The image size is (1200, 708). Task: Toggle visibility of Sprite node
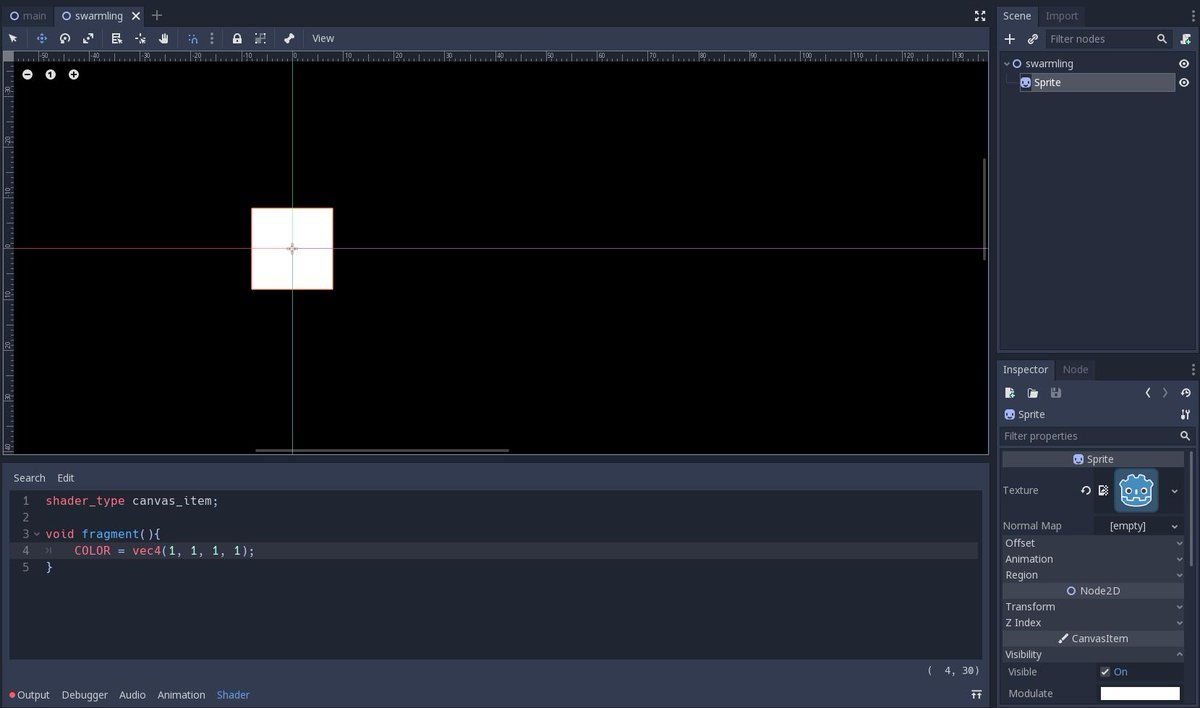coord(1184,83)
